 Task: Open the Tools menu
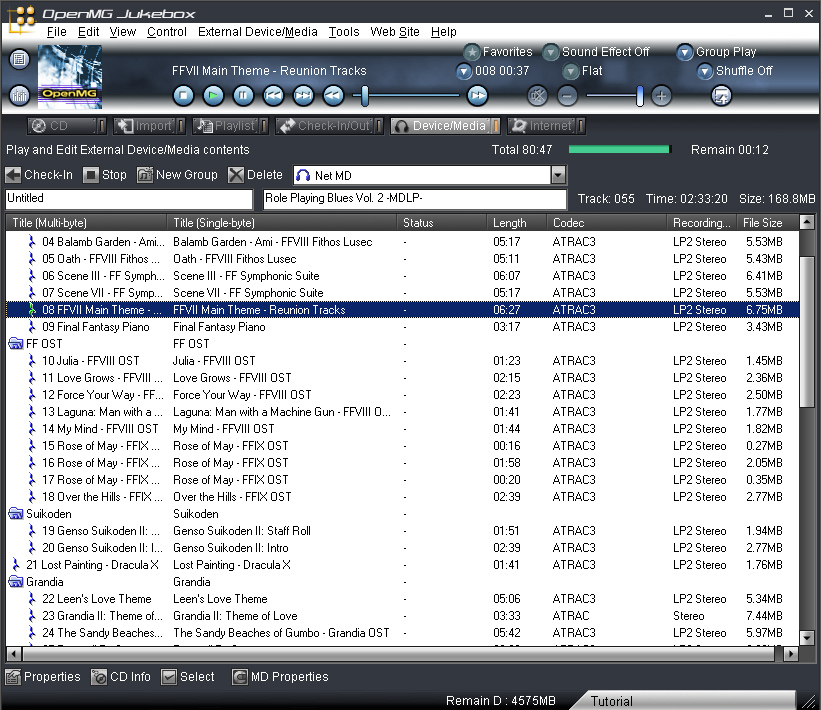(344, 32)
